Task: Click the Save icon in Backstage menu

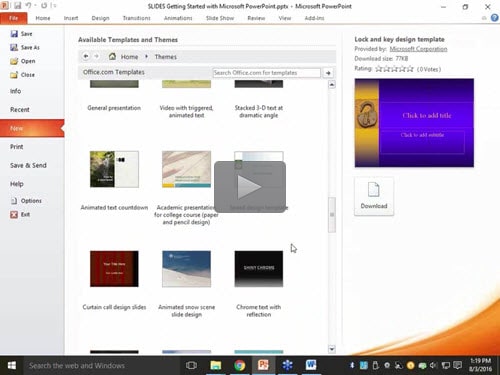Action: click(x=14, y=34)
